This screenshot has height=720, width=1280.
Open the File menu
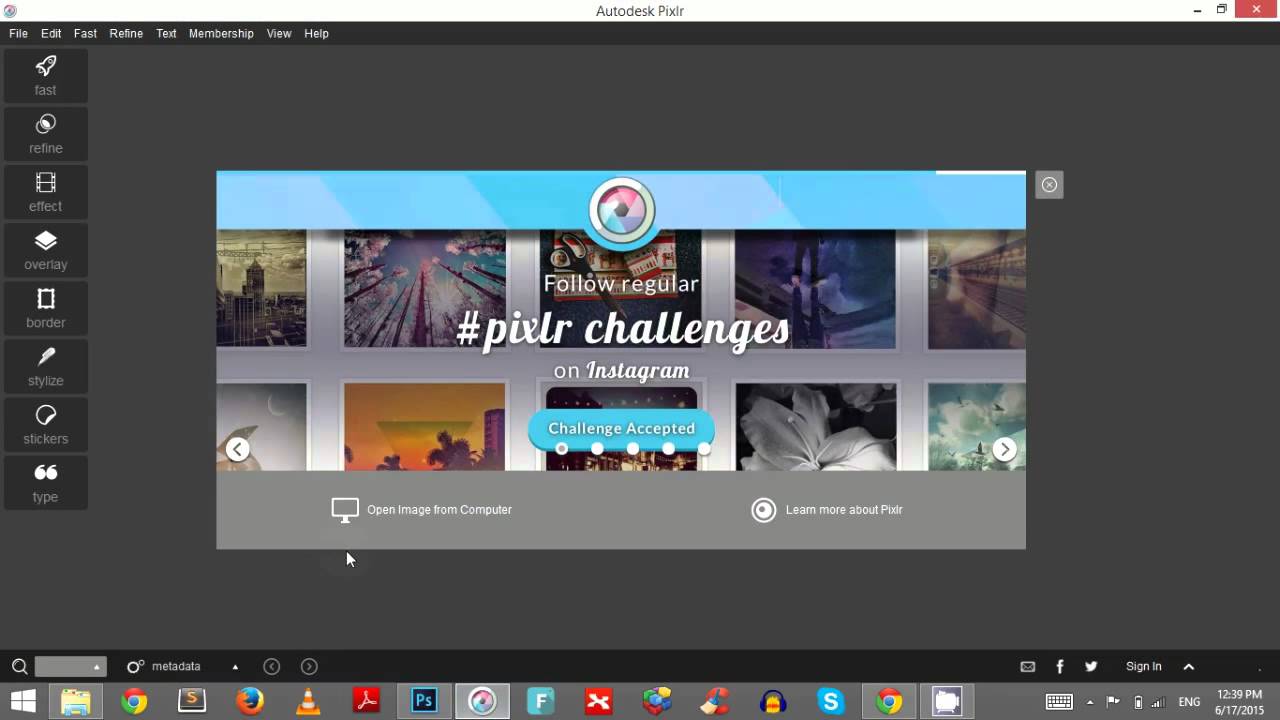[x=18, y=33]
